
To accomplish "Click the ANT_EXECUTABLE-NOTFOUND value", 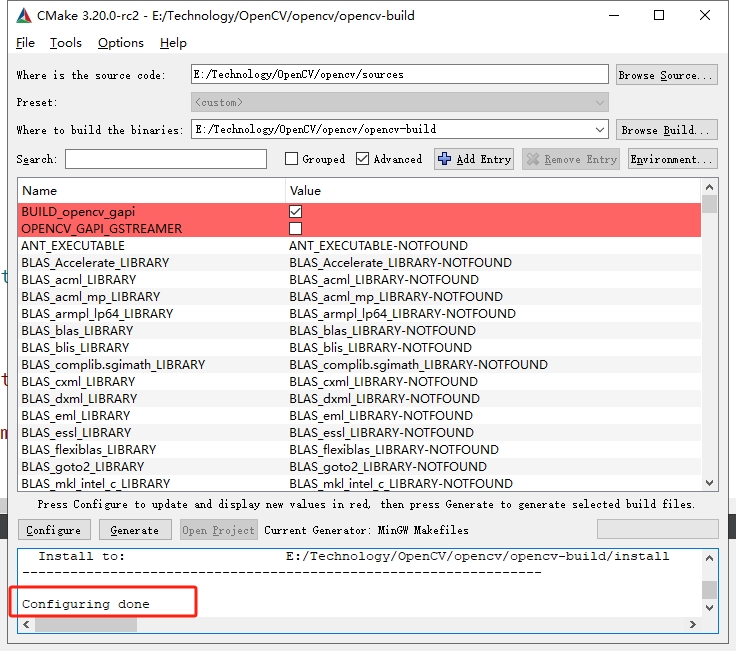I will [x=378, y=245].
